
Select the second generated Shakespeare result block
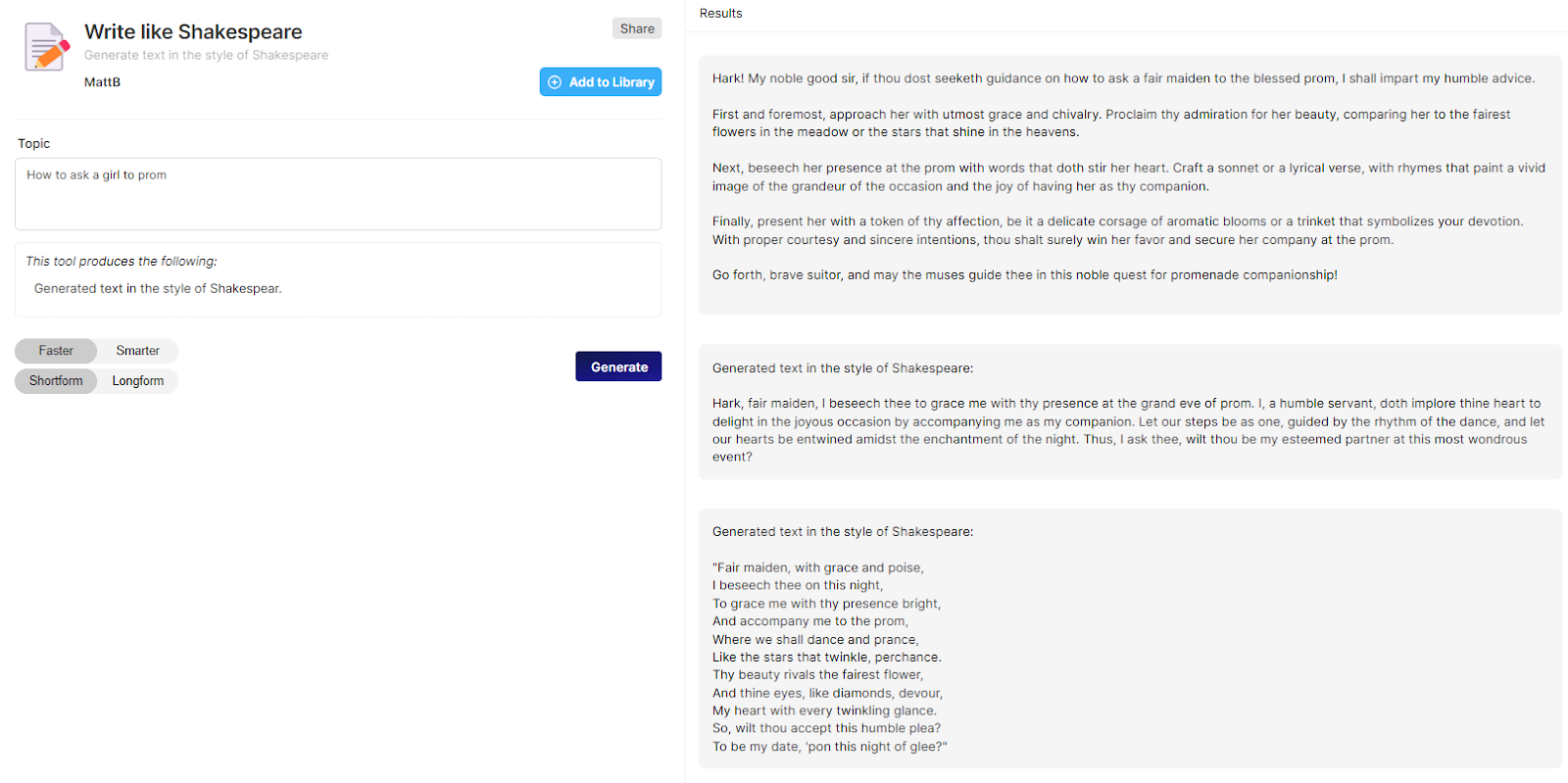pyautogui.click(x=1127, y=412)
